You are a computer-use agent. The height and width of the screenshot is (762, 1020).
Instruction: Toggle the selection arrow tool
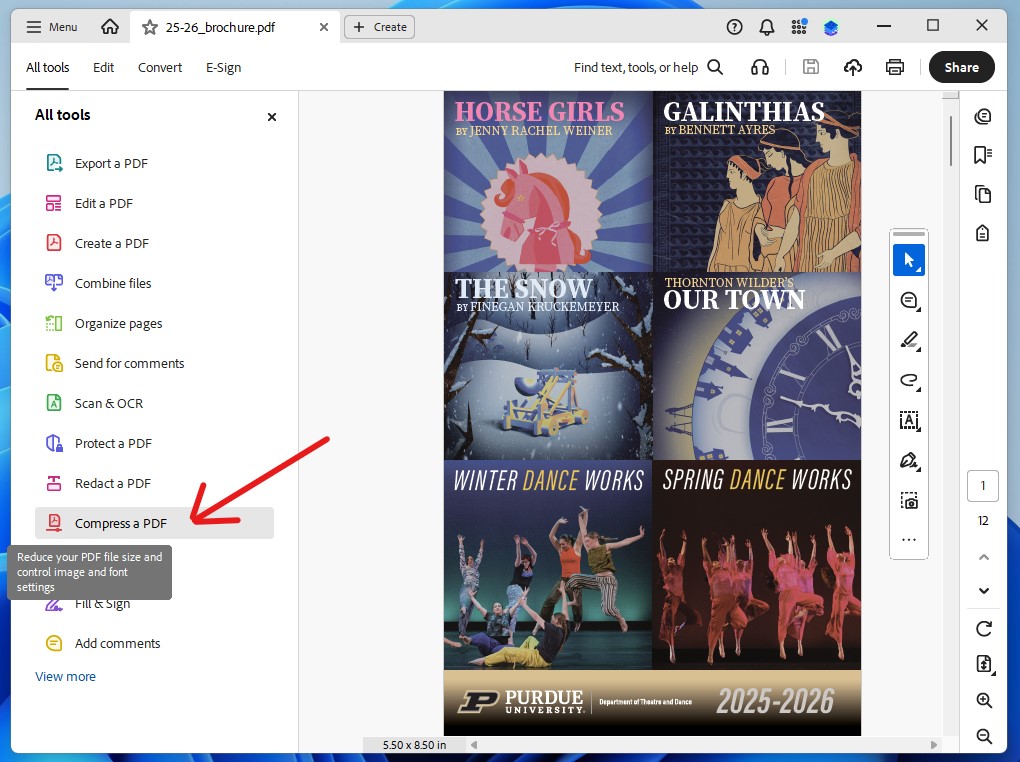(908, 260)
